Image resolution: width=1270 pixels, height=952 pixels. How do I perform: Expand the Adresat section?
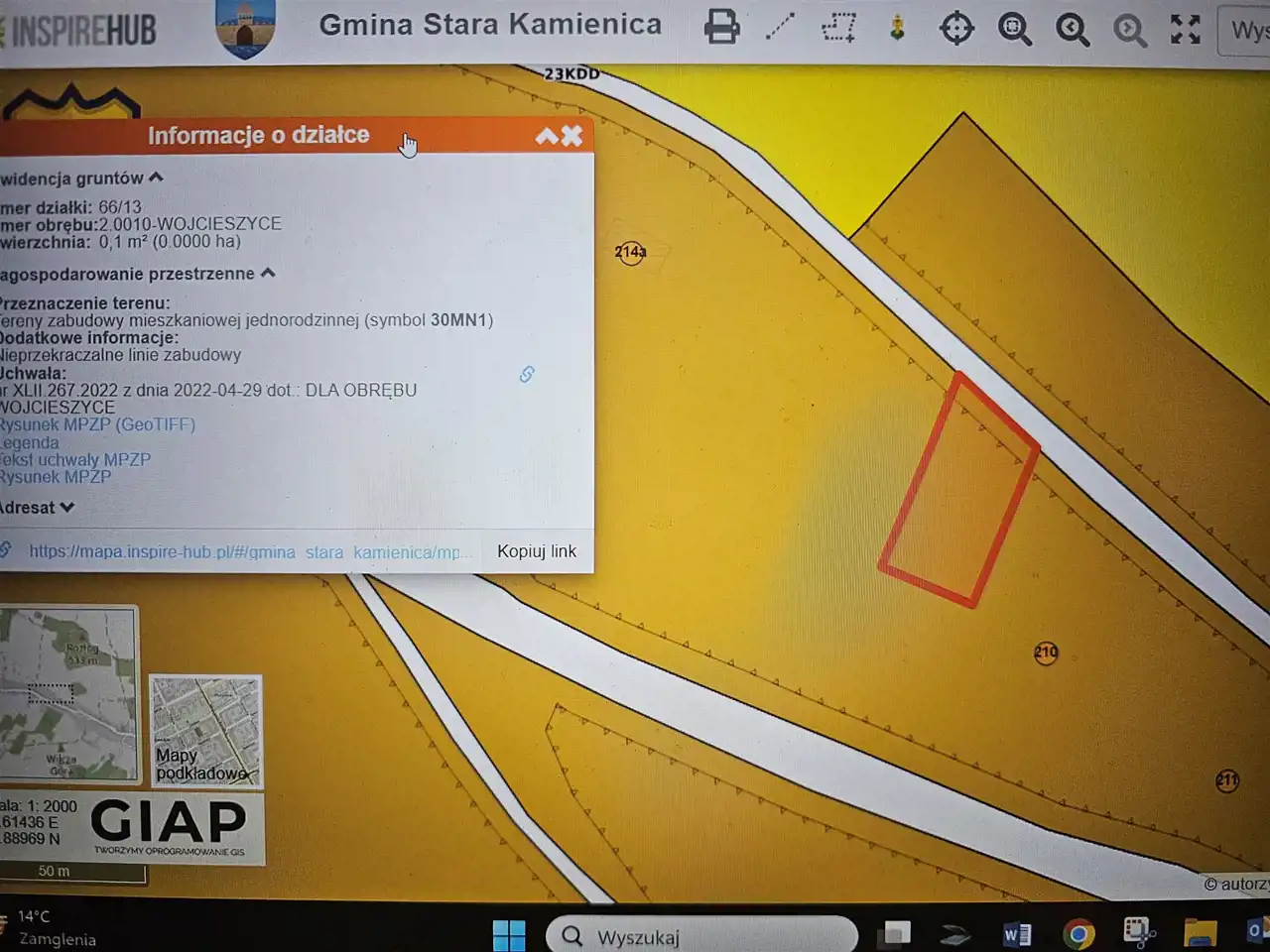pos(66,507)
